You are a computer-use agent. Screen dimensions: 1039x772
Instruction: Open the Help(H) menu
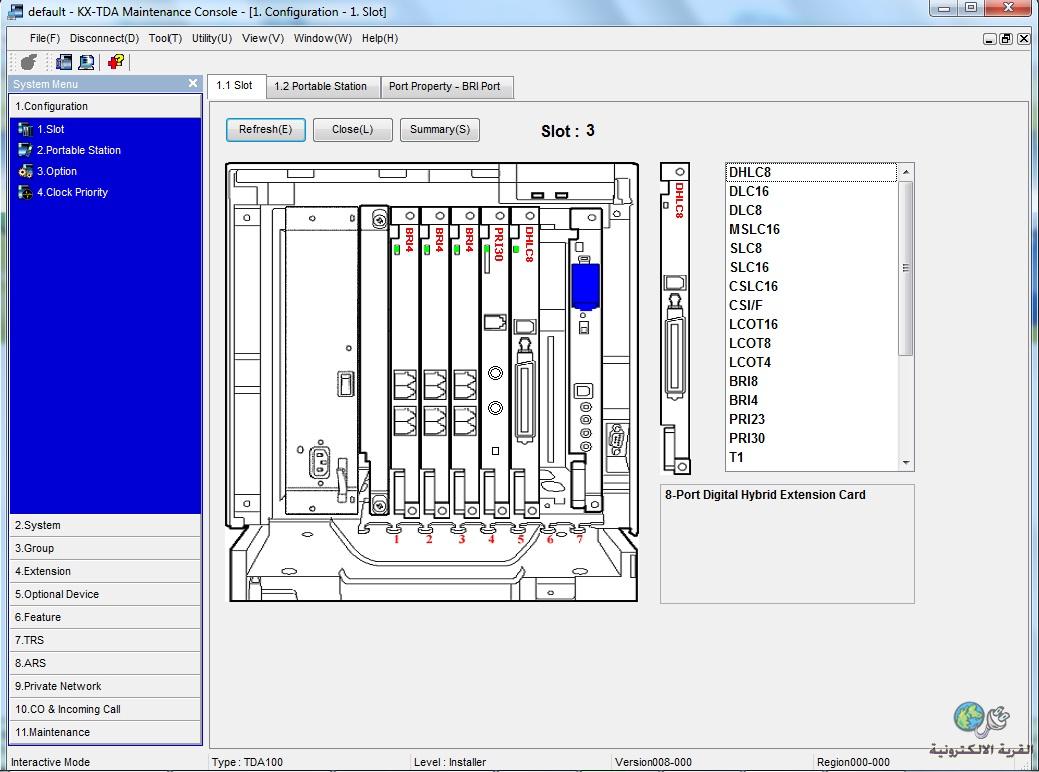point(380,38)
